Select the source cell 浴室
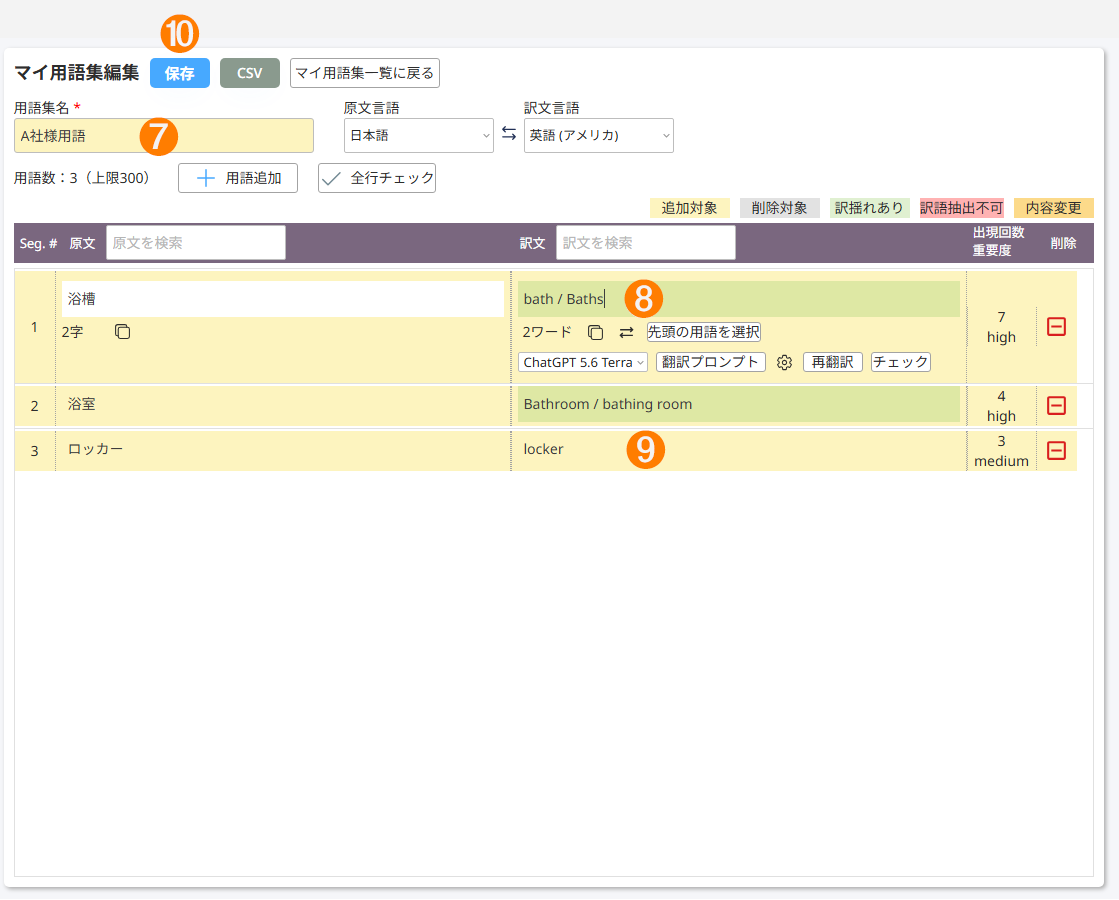 point(283,405)
